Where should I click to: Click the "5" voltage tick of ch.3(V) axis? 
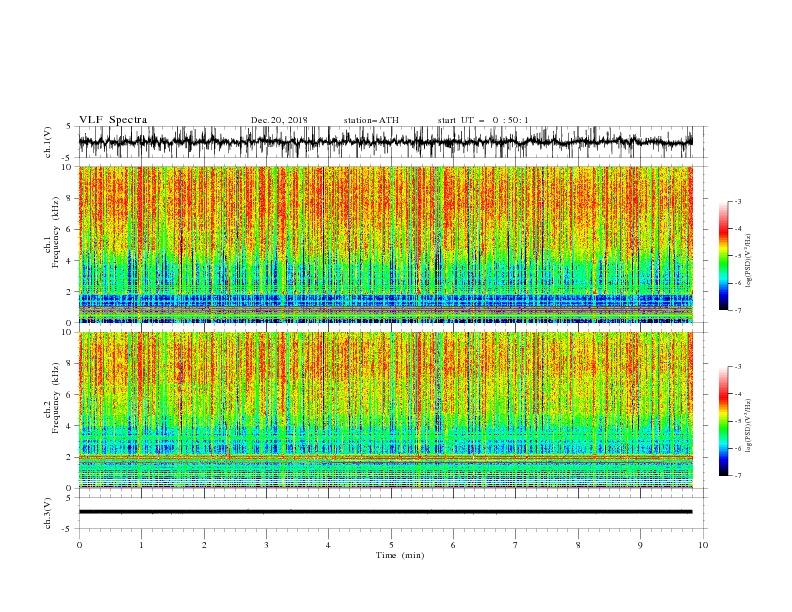click(x=68, y=498)
